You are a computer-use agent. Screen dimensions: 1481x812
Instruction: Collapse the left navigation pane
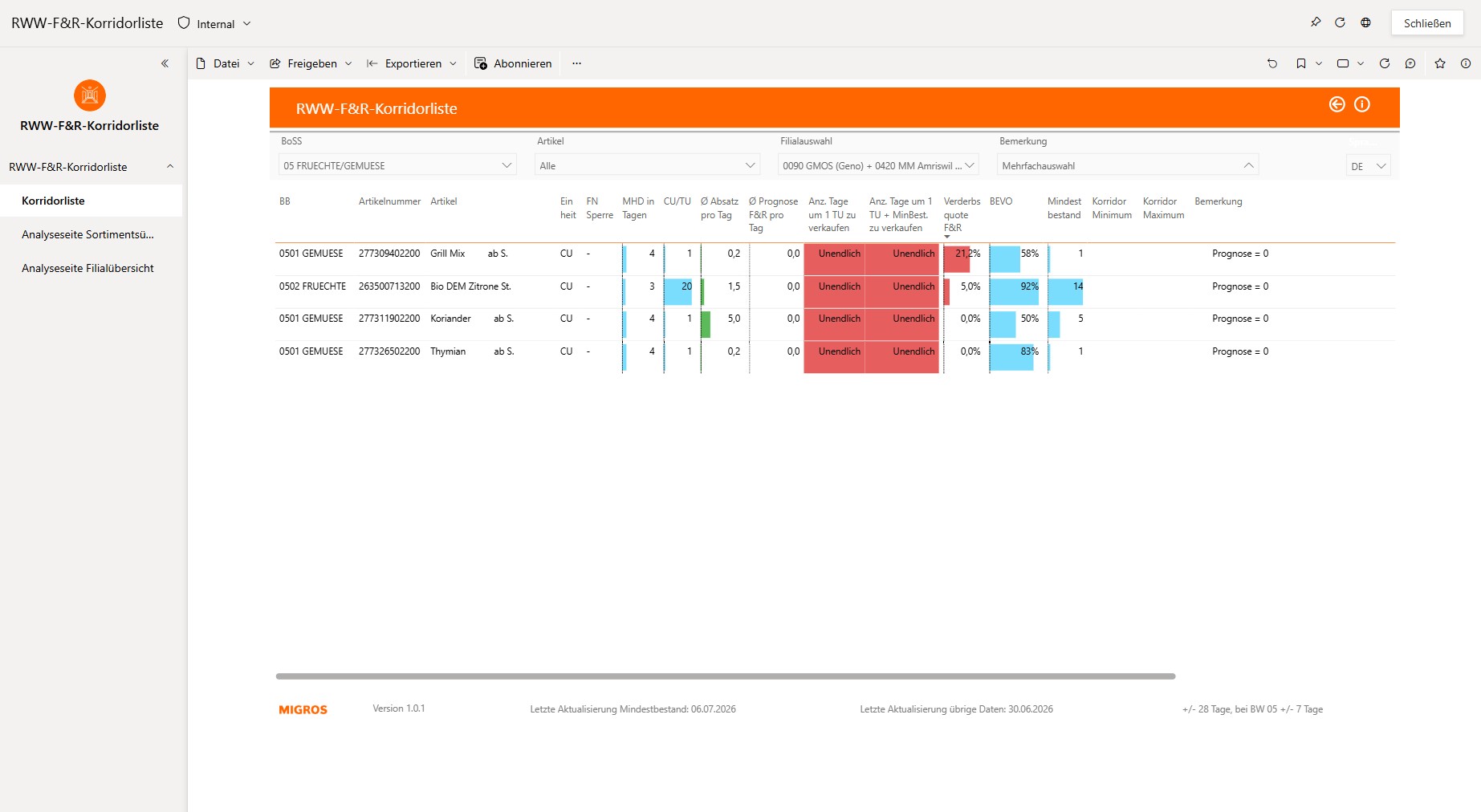click(x=165, y=63)
